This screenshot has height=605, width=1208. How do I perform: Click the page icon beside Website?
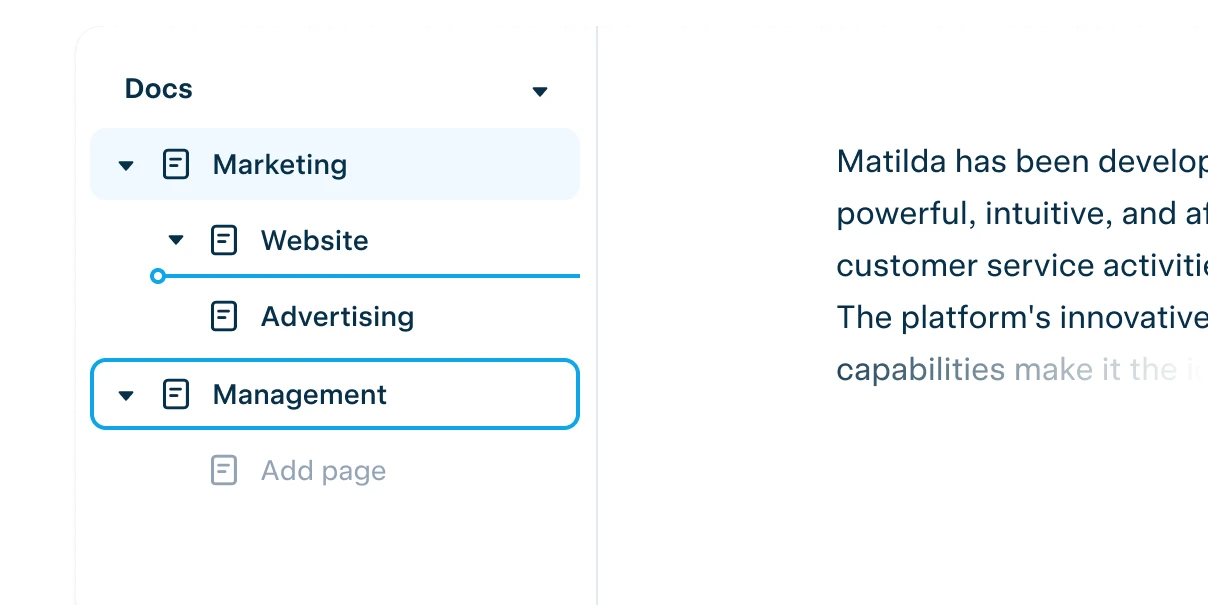point(224,240)
